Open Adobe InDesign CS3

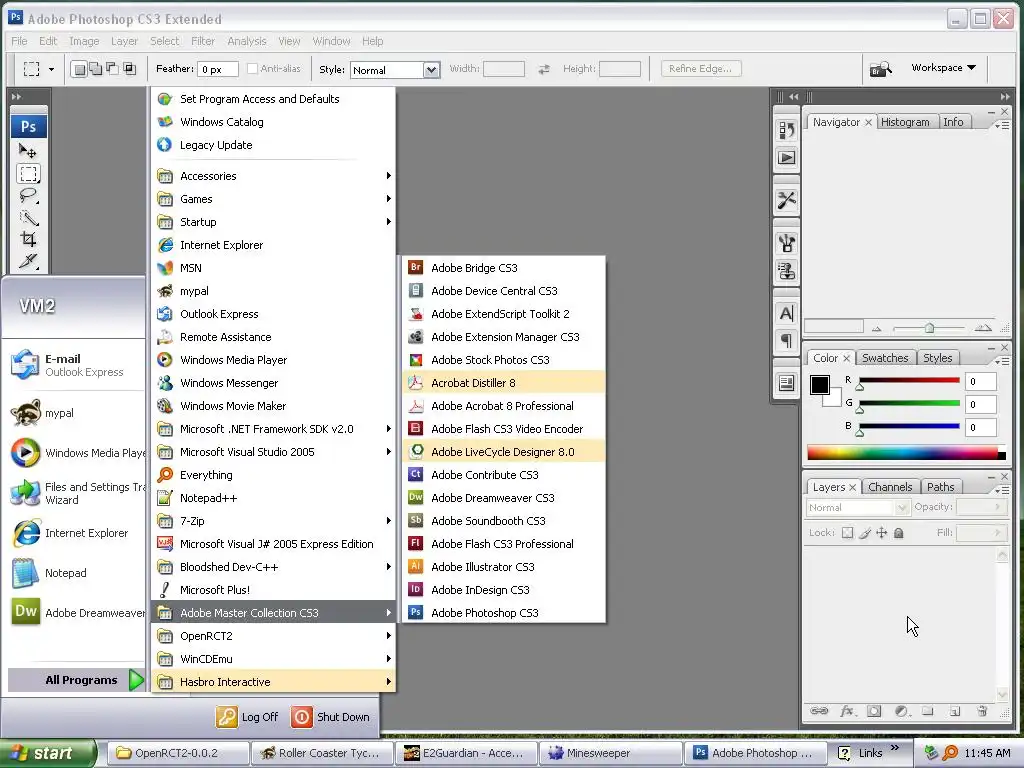point(504,590)
